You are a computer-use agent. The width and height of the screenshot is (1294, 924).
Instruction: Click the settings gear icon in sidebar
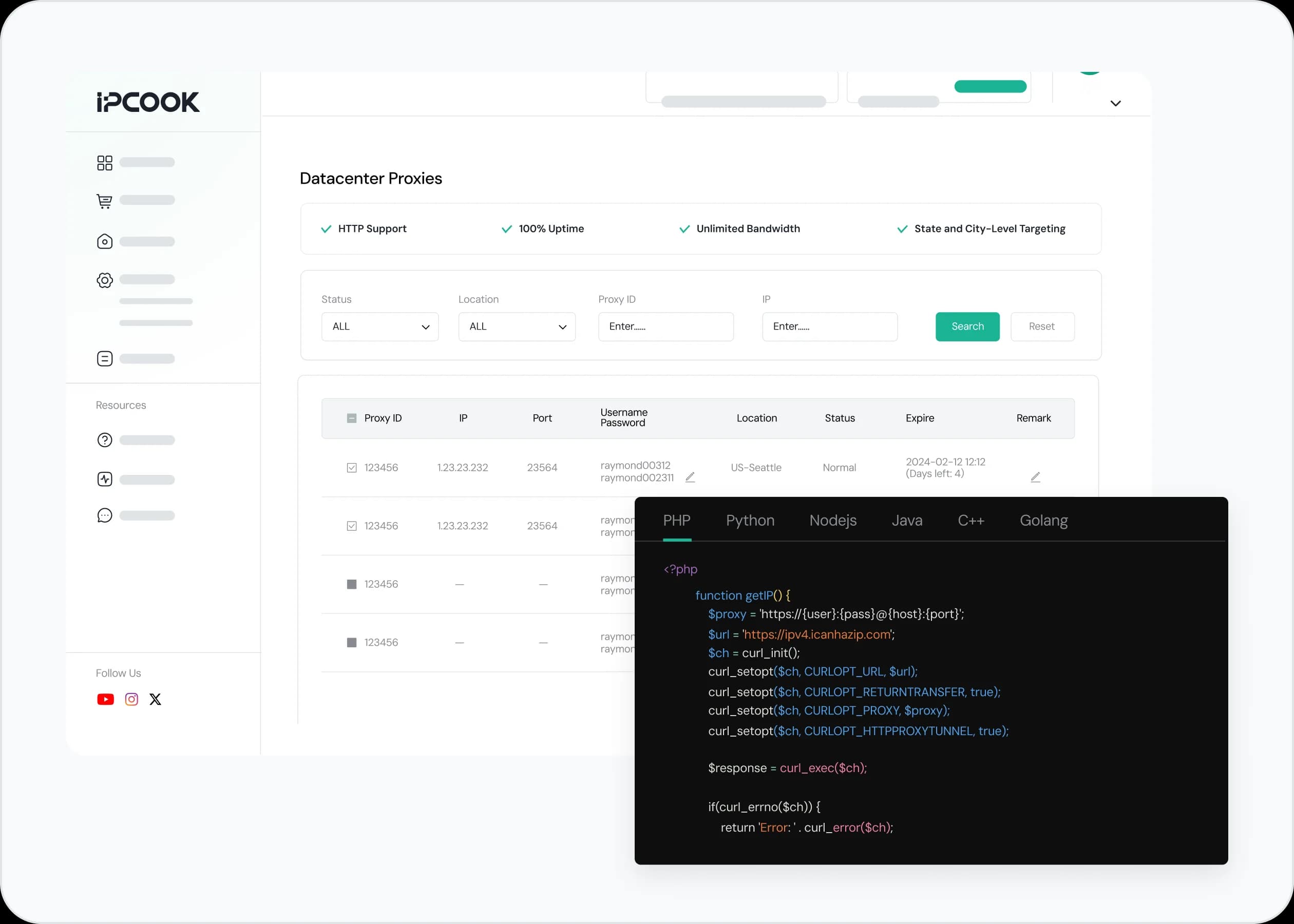click(105, 280)
